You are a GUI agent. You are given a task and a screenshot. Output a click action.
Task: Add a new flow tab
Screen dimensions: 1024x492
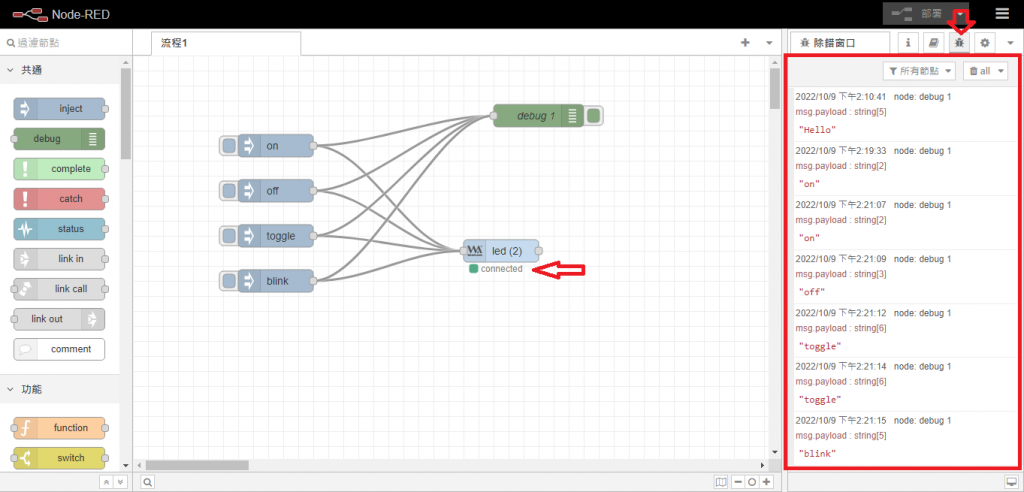pyautogui.click(x=745, y=42)
